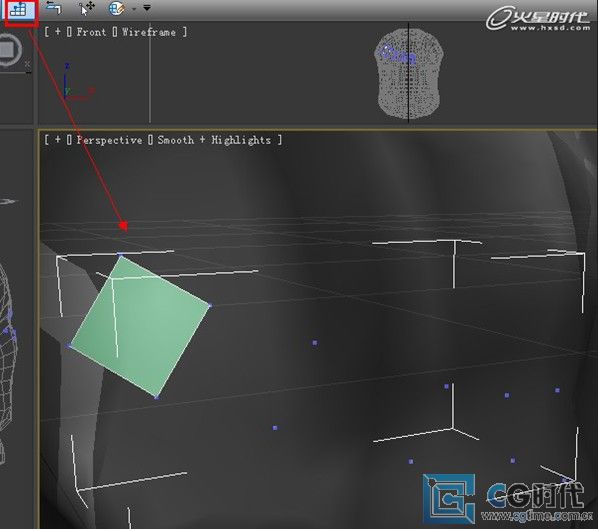Select the cursor-with-move-arrows tool icon
Screen dimensions: 598x529
[87, 8]
